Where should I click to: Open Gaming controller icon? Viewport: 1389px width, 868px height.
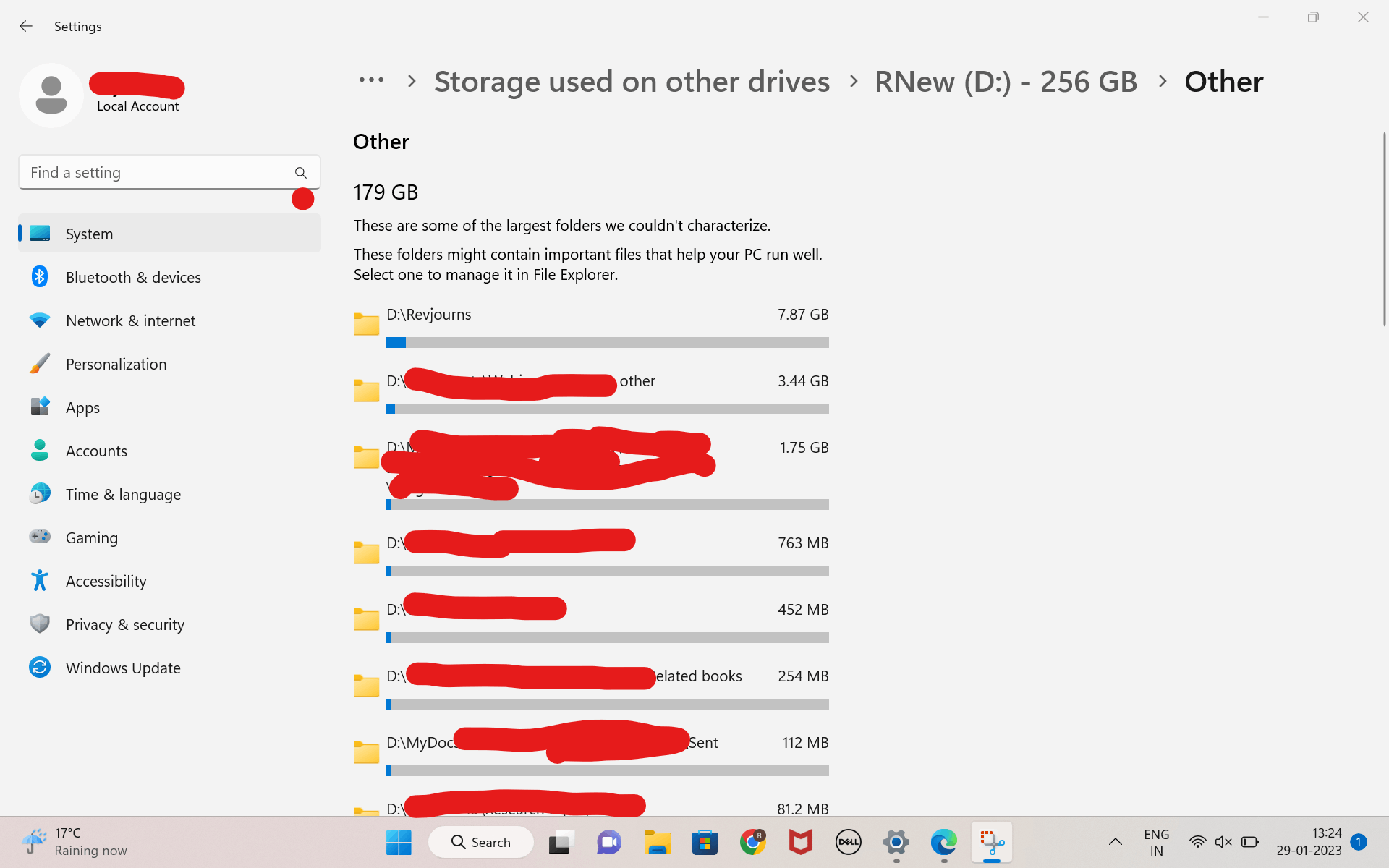click(x=40, y=537)
